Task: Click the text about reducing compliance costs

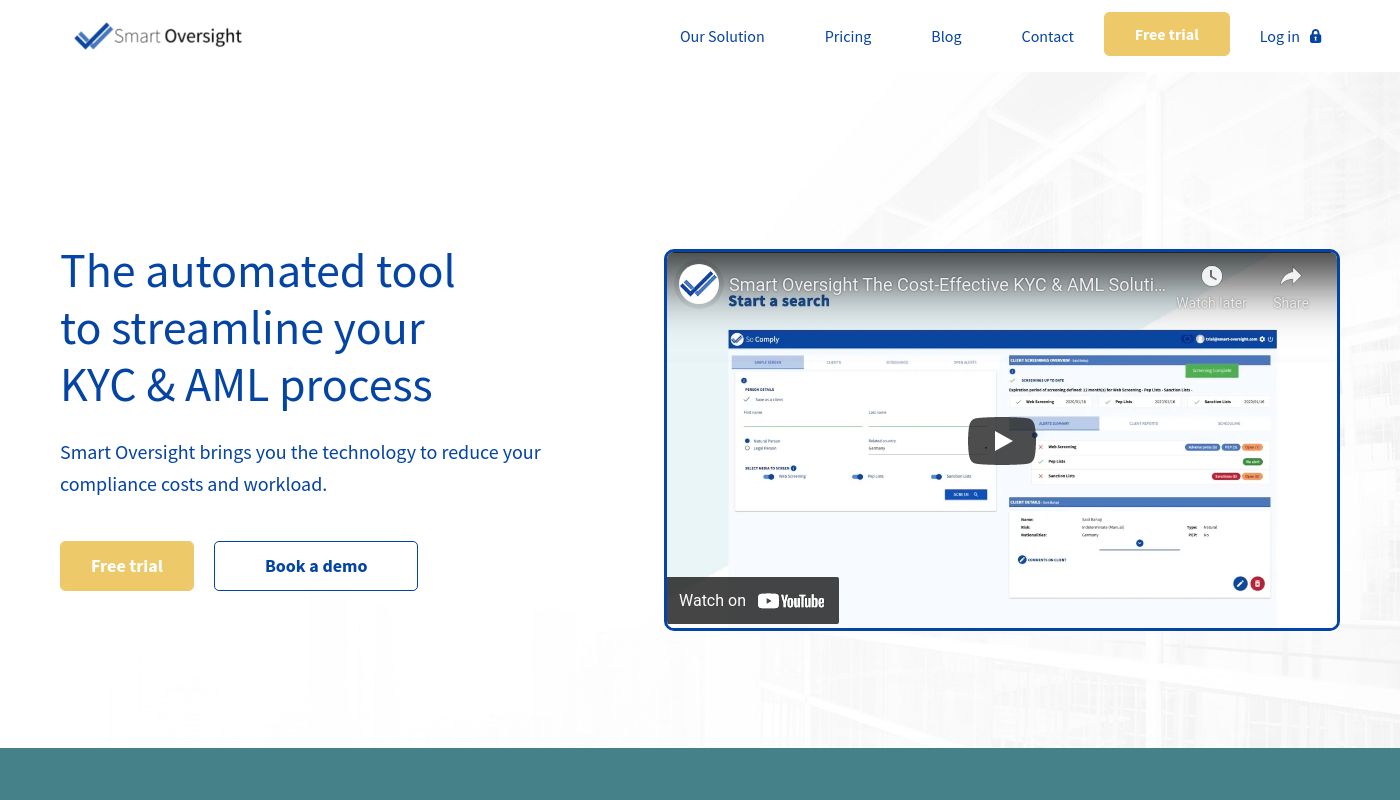Action: (x=300, y=468)
